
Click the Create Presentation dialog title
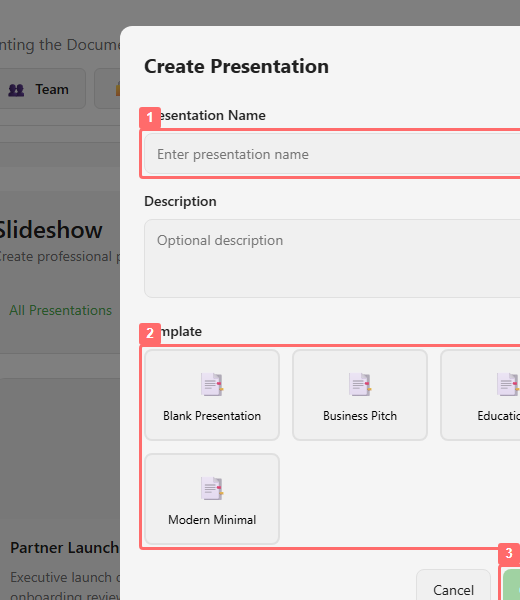(236, 66)
